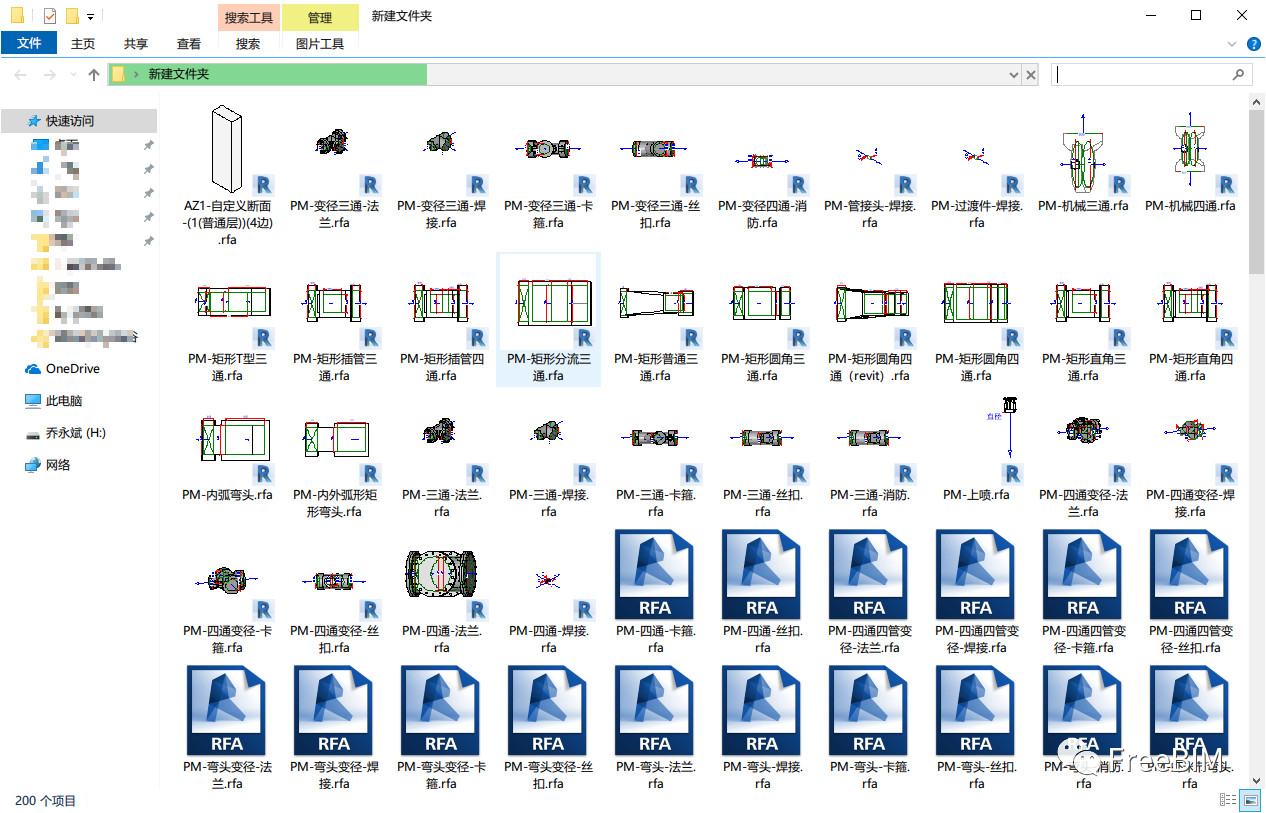1266x813 pixels.
Task: Click the vertical scrollbar thumb
Action: coord(1257,191)
